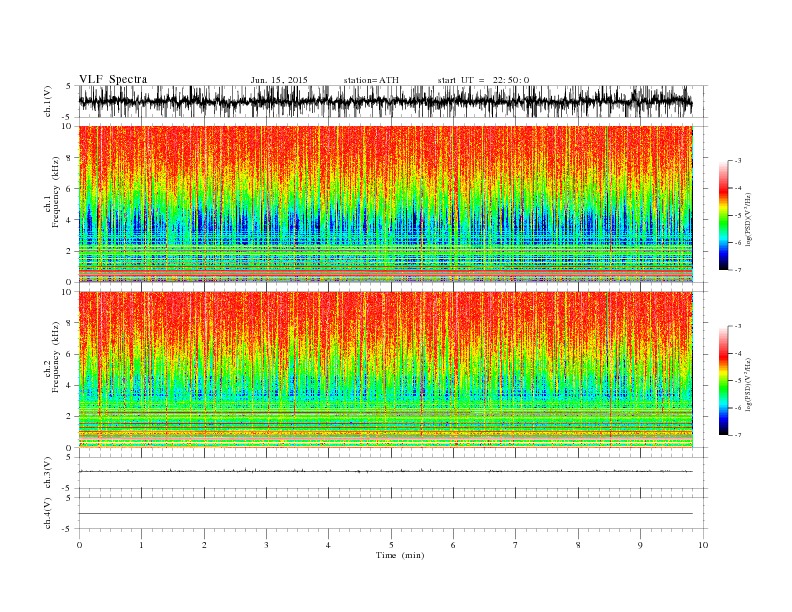
Task: Click ch.2 spectrogram '6' kHz tick label
Action: point(70,354)
